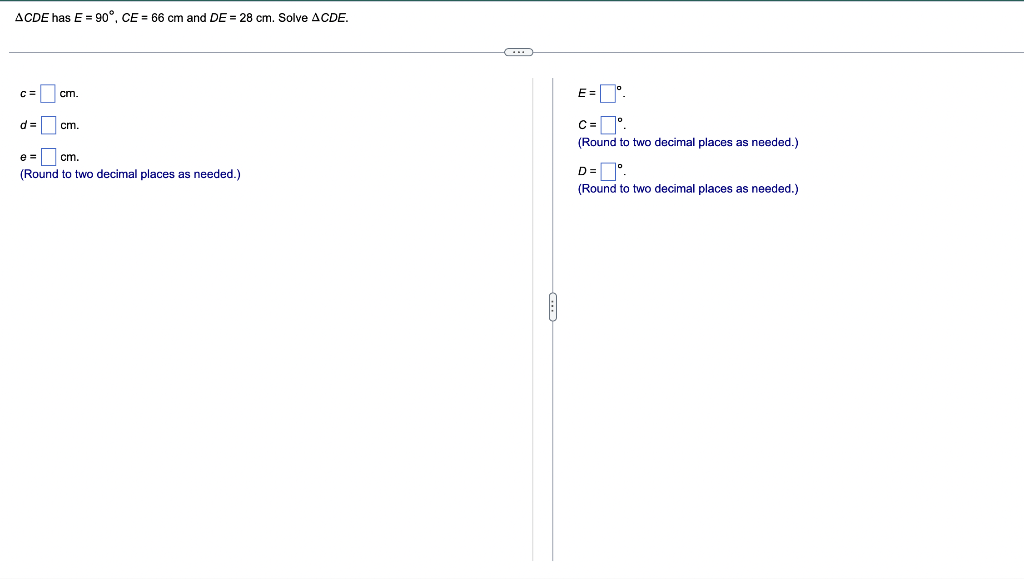Click the degree symbol beside angle E box
The image size is (1024, 579).
click(620, 88)
